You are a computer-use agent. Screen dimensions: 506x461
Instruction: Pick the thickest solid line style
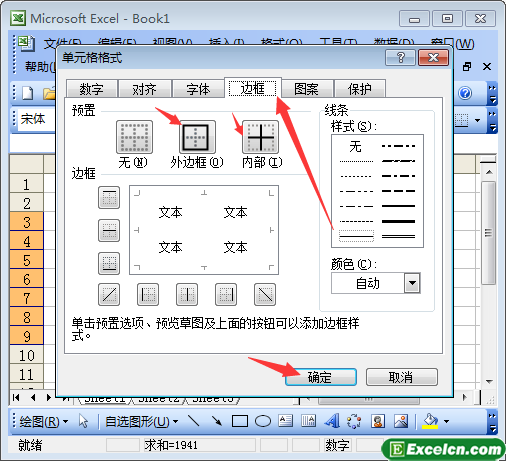pyautogui.click(x=398, y=221)
